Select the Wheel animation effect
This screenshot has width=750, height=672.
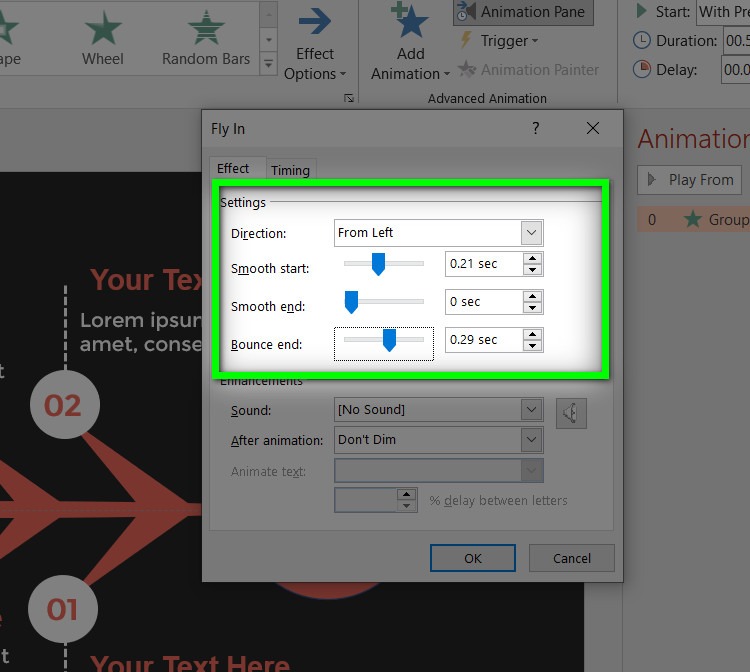(103, 38)
